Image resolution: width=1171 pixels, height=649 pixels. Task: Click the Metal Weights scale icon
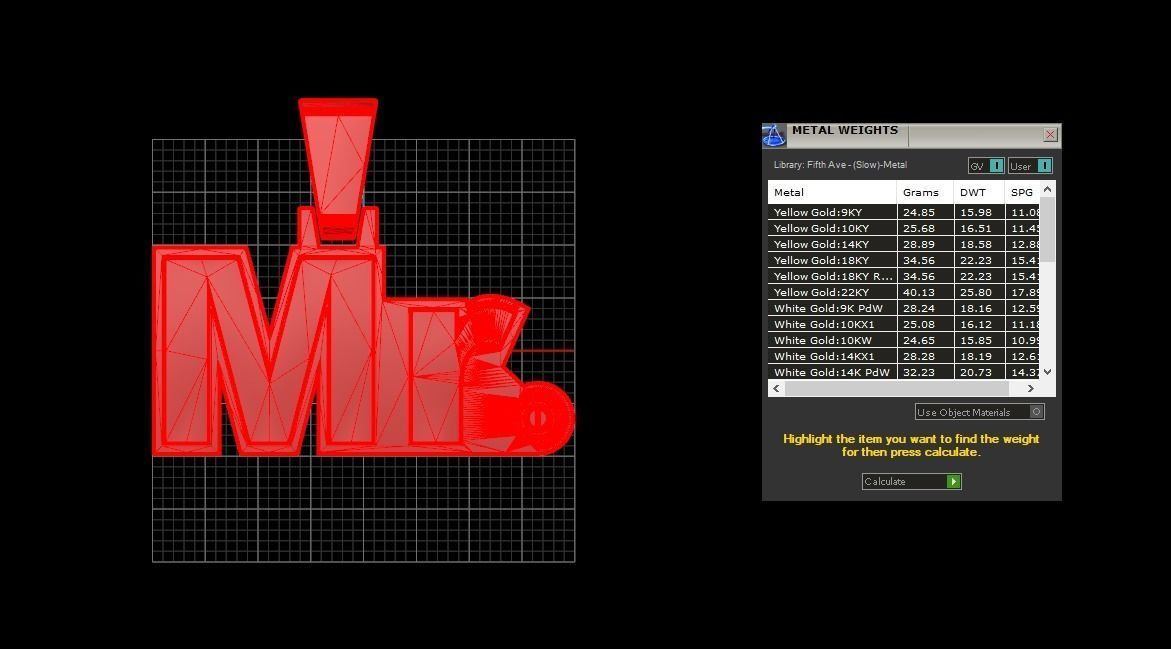coord(774,135)
